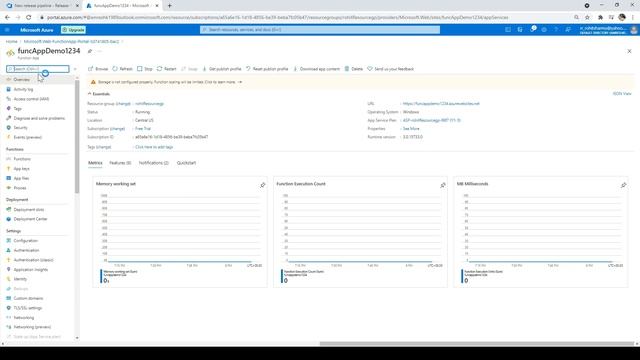Open Authentication (classic) item
This screenshot has width=640, height=360.
pyautogui.click(x=33, y=260)
